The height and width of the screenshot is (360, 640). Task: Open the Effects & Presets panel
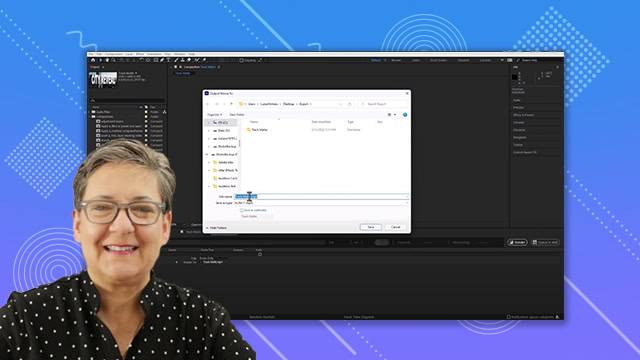click(x=523, y=115)
